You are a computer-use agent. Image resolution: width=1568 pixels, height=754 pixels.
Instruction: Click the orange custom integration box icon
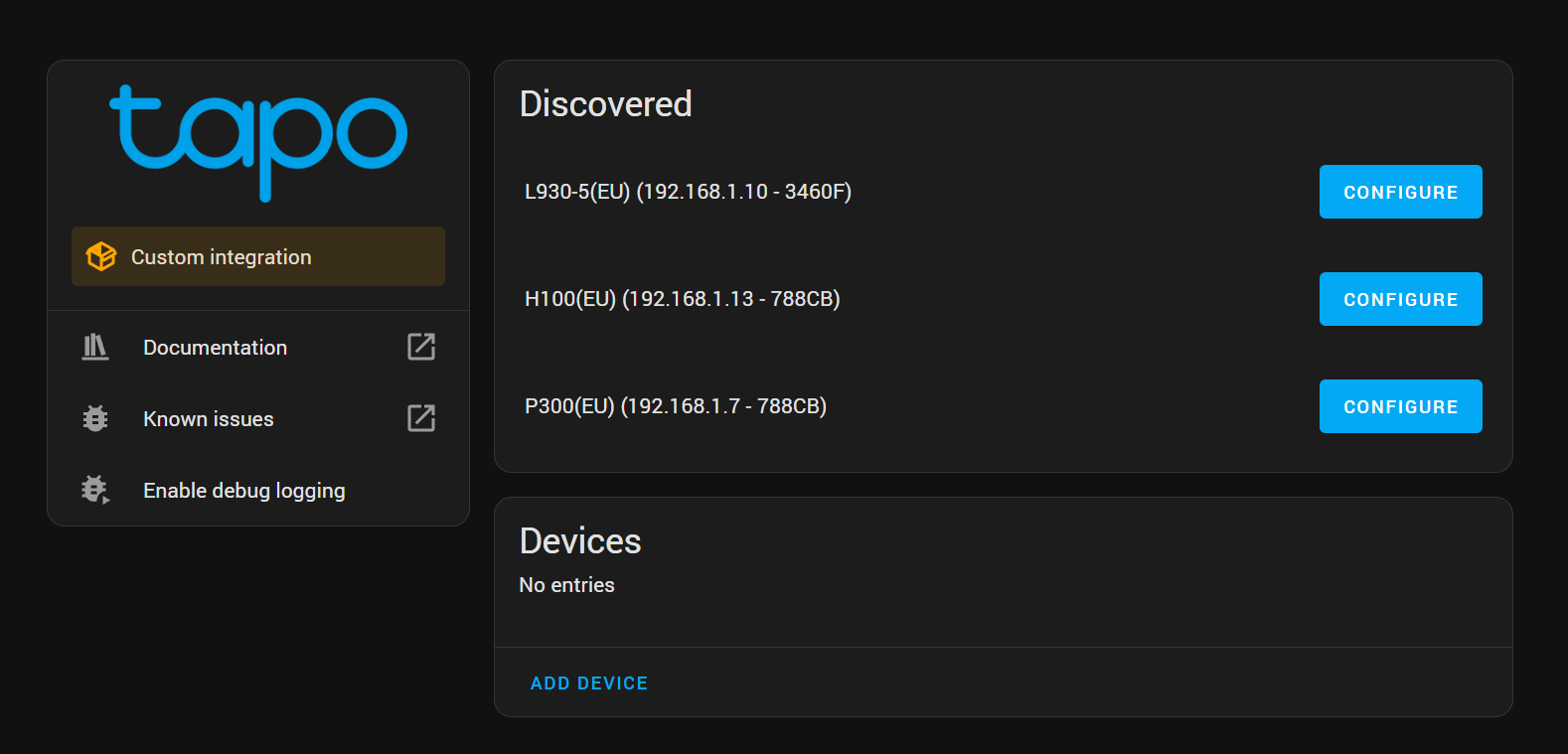101,256
